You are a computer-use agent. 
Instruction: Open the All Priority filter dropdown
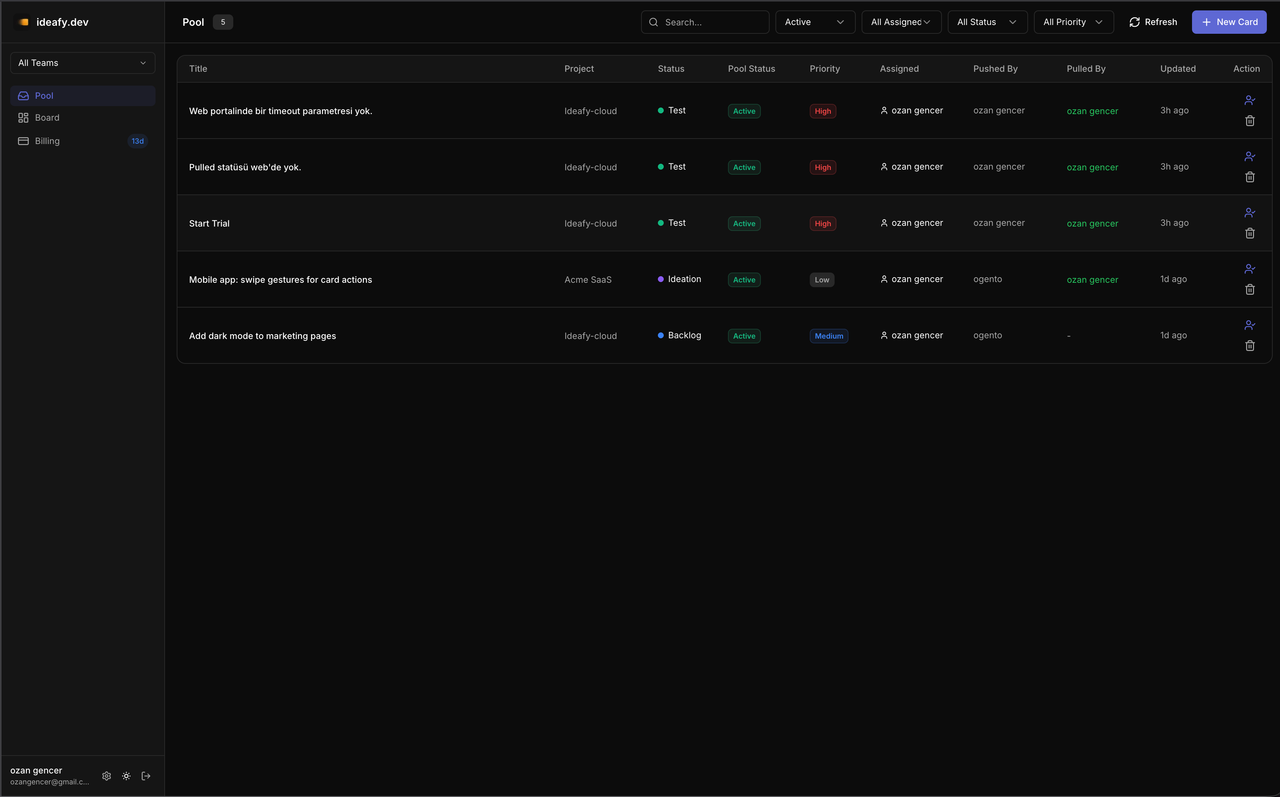point(1073,22)
